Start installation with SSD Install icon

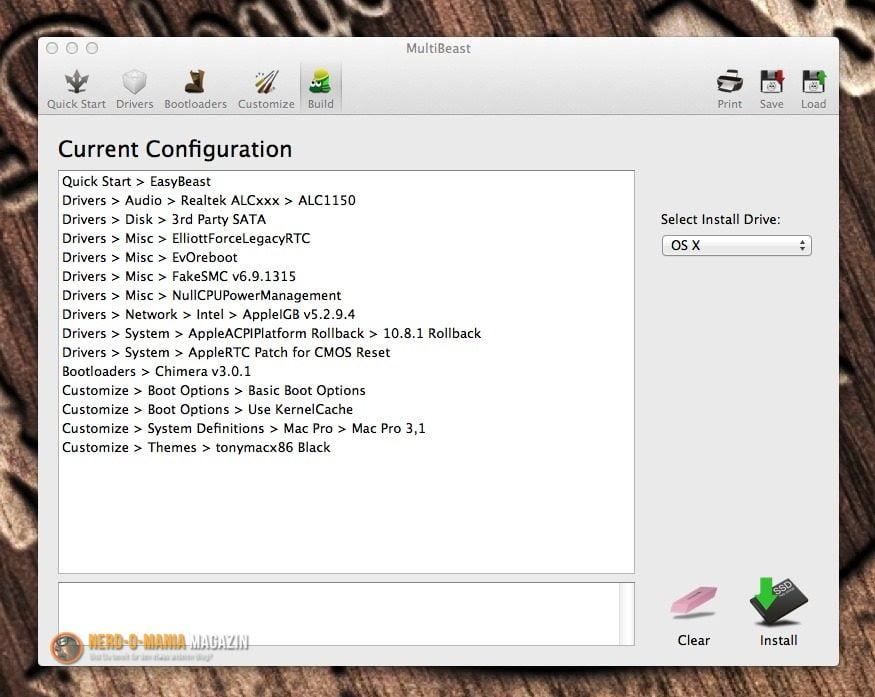pos(778,612)
